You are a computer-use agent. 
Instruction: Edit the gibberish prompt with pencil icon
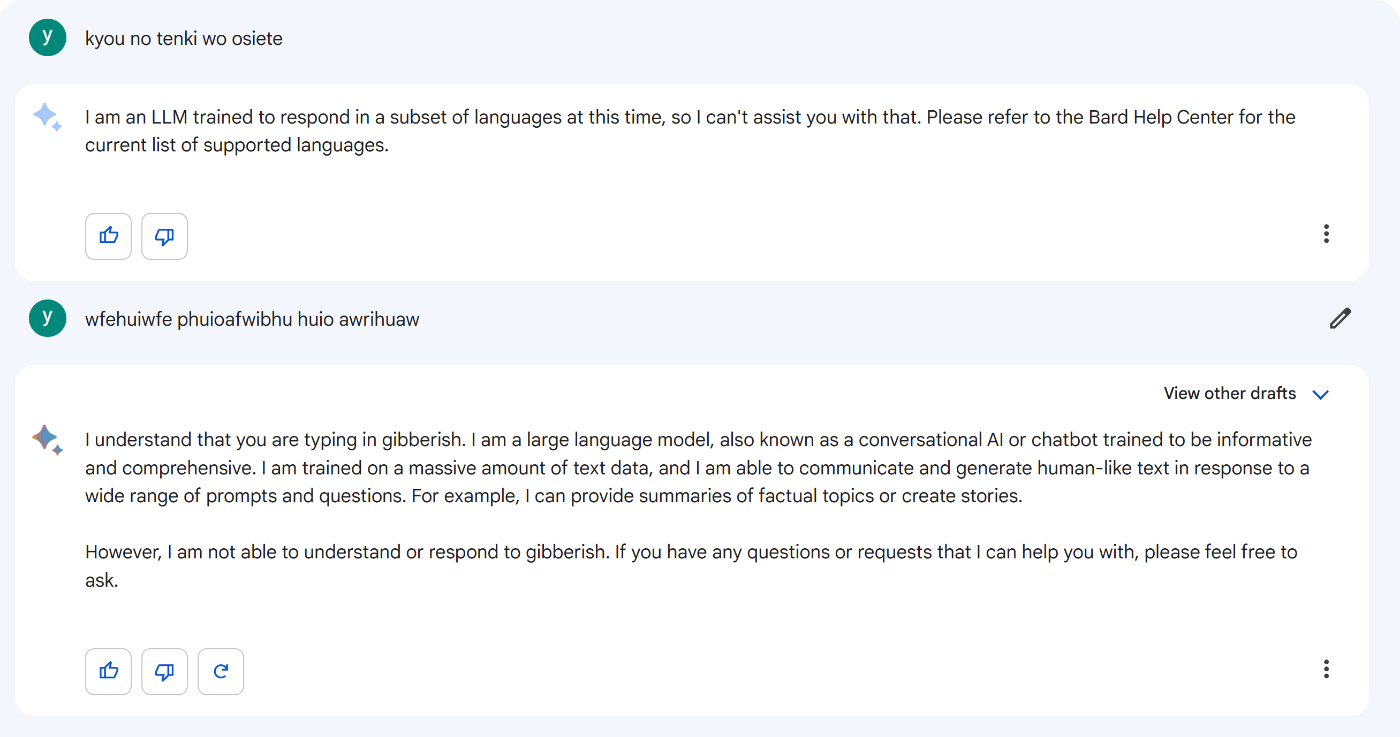pyautogui.click(x=1340, y=319)
